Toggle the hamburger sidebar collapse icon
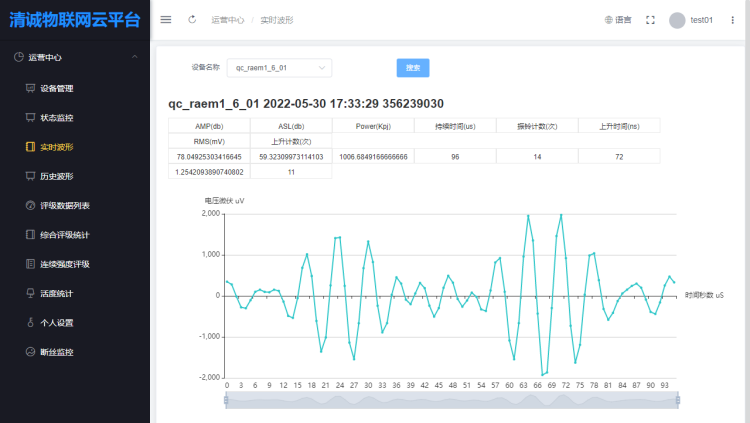The width and height of the screenshot is (750, 423). click(x=165, y=20)
